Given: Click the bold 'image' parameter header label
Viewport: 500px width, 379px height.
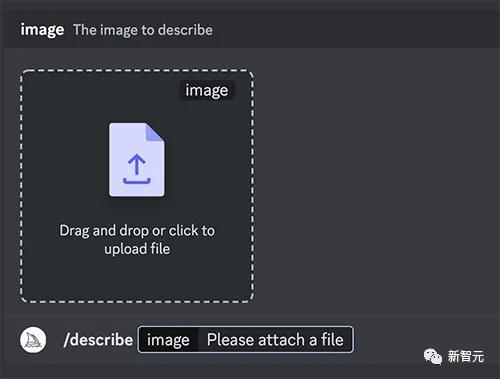Looking at the screenshot, I should tap(42, 30).
